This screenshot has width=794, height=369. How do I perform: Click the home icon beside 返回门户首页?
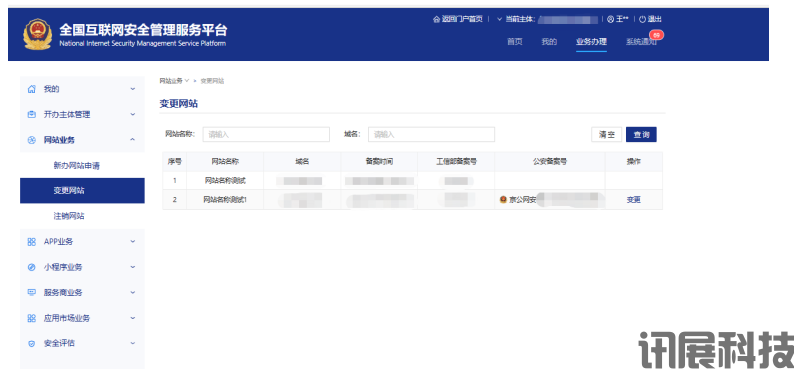click(436, 19)
